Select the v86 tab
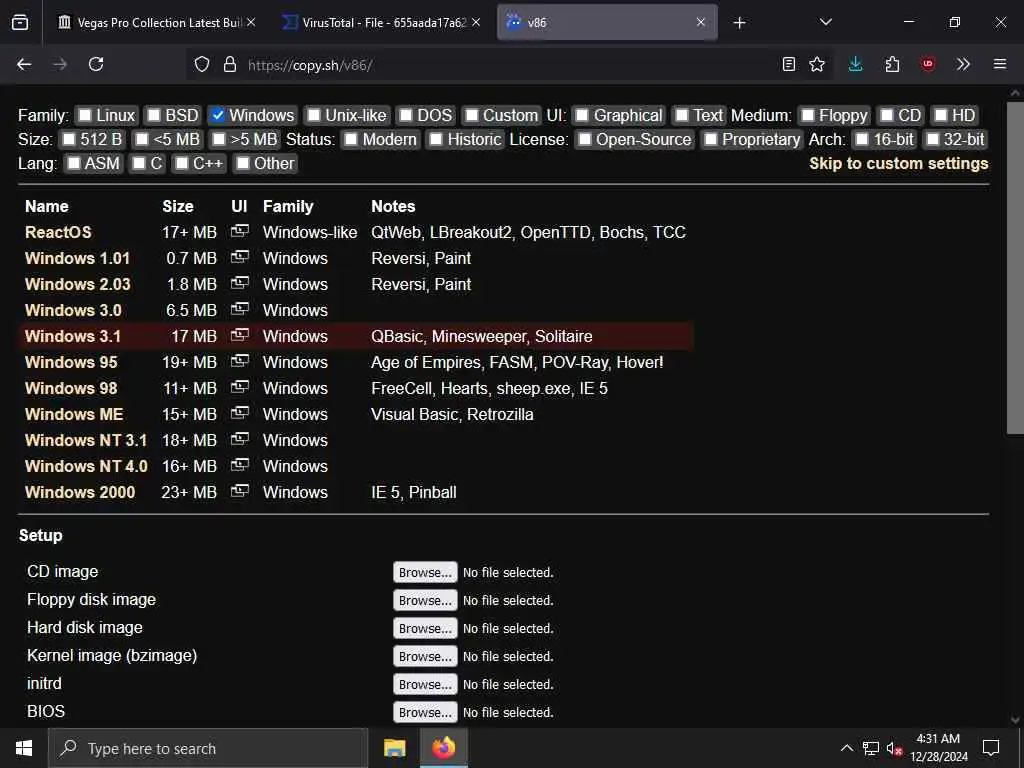This screenshot has width=1024, height=768. click(607, 22)
